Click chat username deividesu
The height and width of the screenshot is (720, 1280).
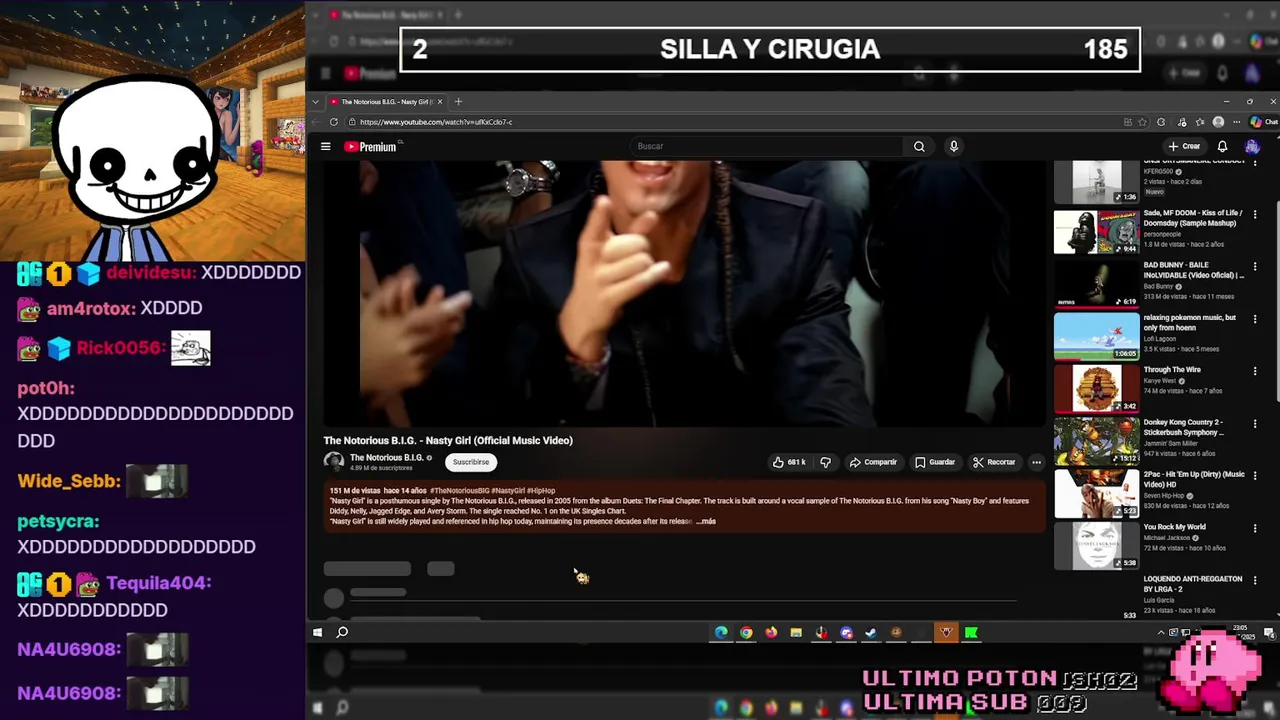click(151, 272)
